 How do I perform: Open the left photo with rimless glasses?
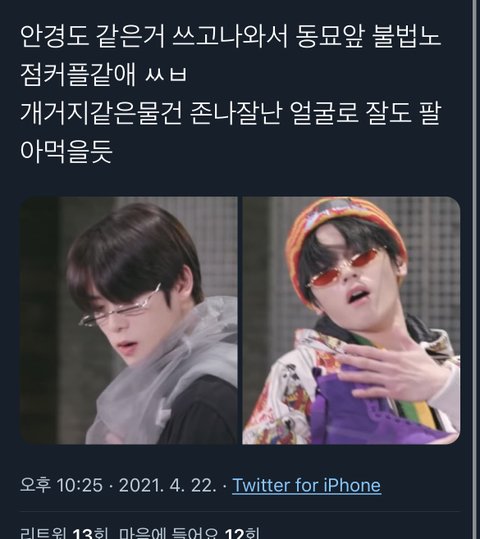tap(129, 320)
